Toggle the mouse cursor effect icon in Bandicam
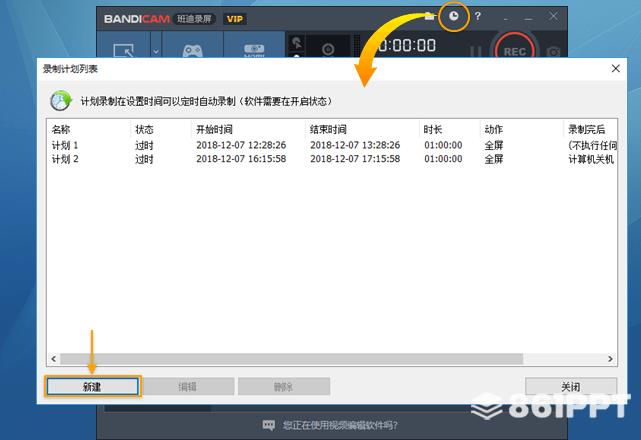641x440 pixels. point(297,42)
